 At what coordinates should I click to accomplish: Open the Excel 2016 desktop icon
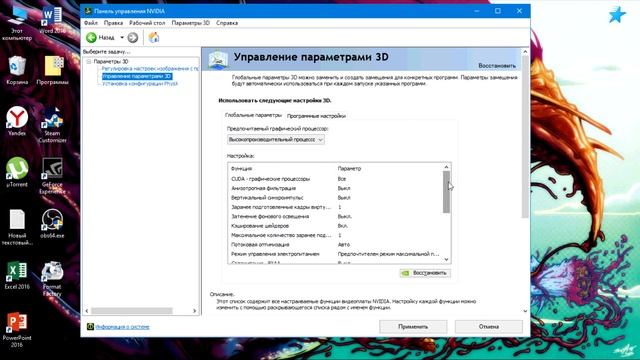pyautogui.click(x=17, y=275)
